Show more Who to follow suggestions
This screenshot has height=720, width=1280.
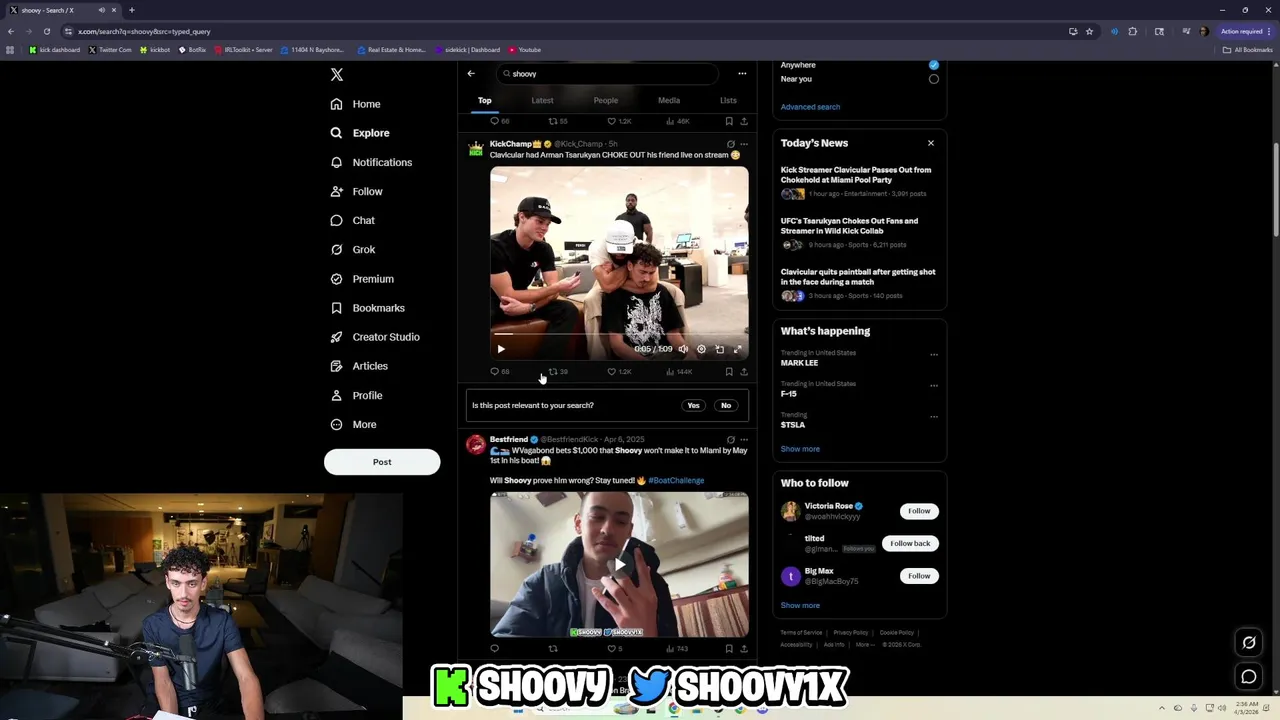[x=800, y=605]
